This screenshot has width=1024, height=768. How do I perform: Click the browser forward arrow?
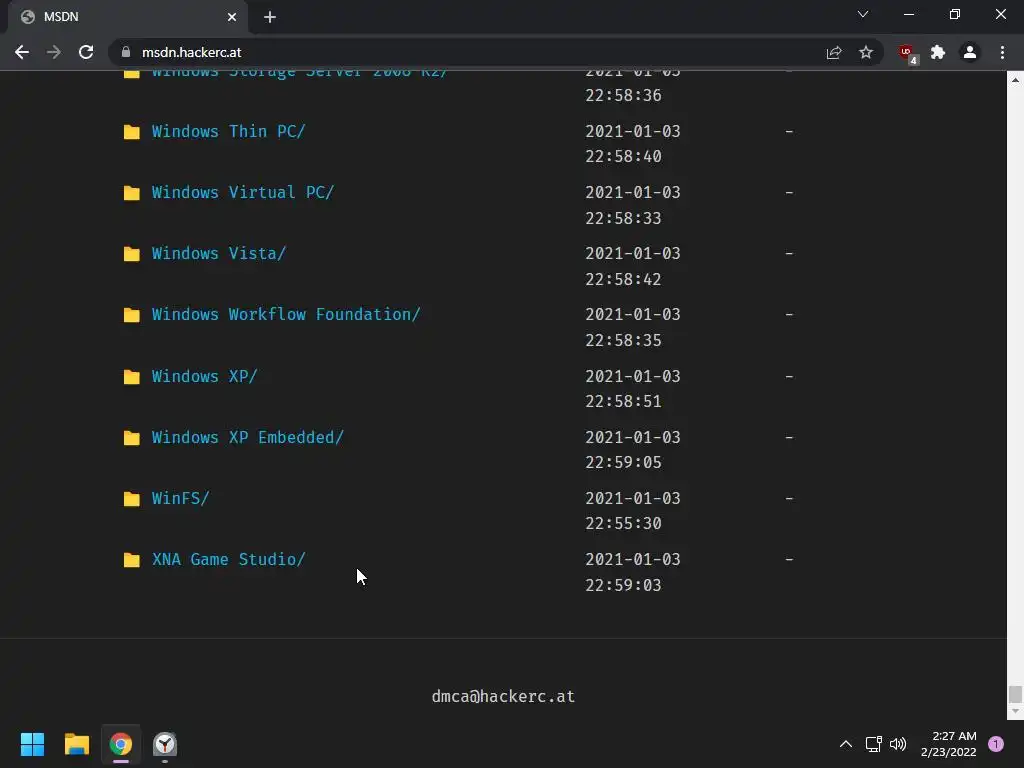pos(54,52)
